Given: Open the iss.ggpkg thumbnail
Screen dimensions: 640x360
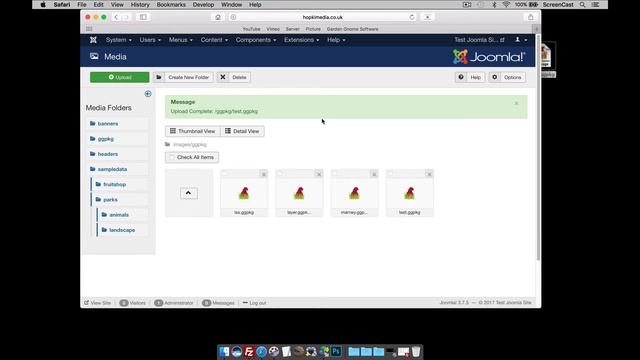Looking at the screenshot, I should click(x=244, y=193).
